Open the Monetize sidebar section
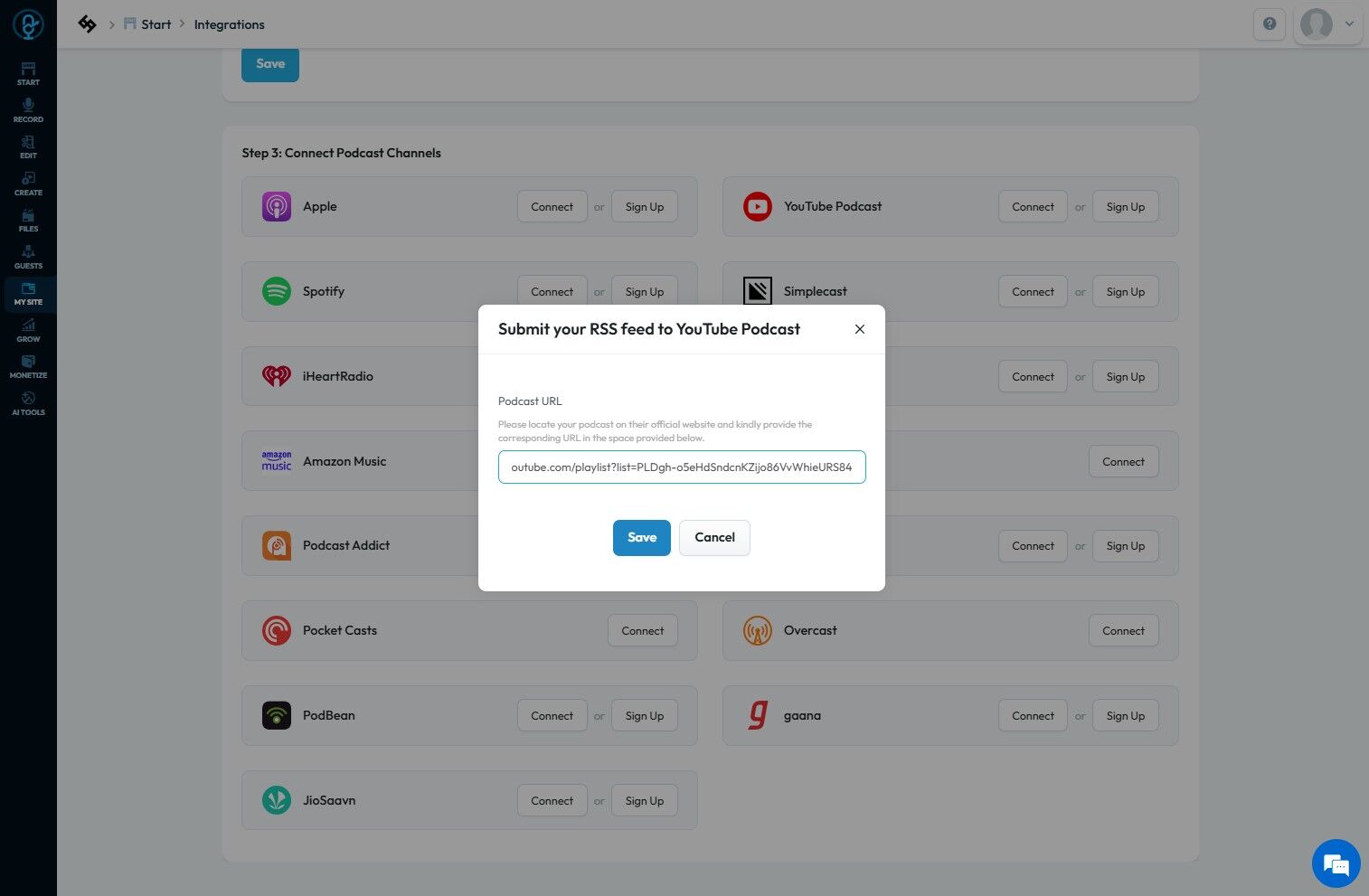Image resolution: width=1369 pixels, height=896 pixels. [28, 366]
